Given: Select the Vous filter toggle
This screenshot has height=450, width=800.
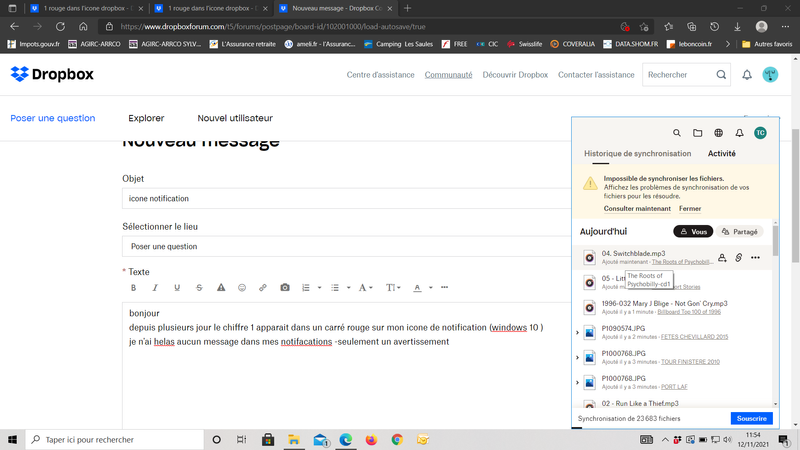Looking at the screenshot, I should (x=693, y=231).
